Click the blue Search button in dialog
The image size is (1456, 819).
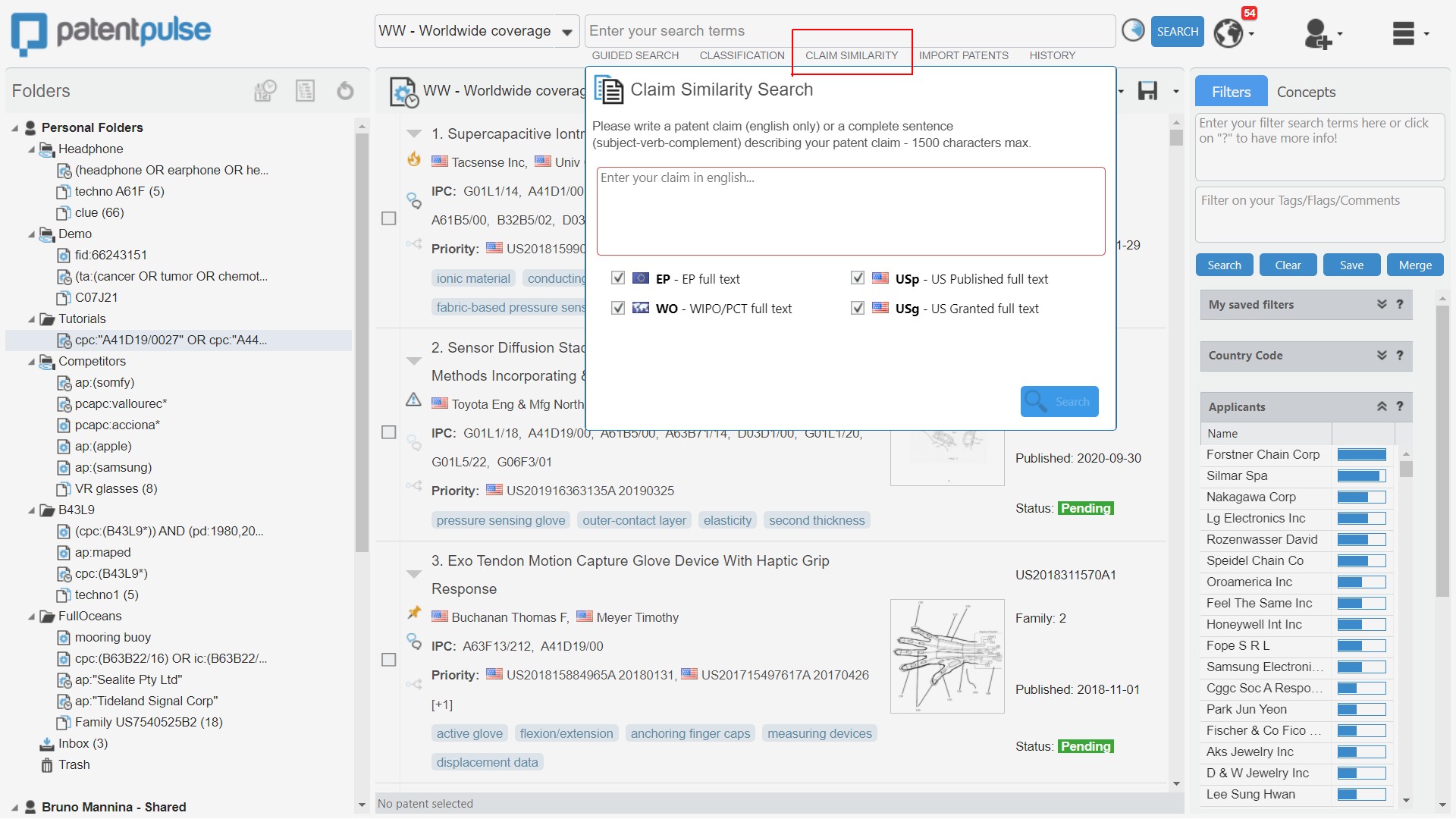tap(1059, 402)
